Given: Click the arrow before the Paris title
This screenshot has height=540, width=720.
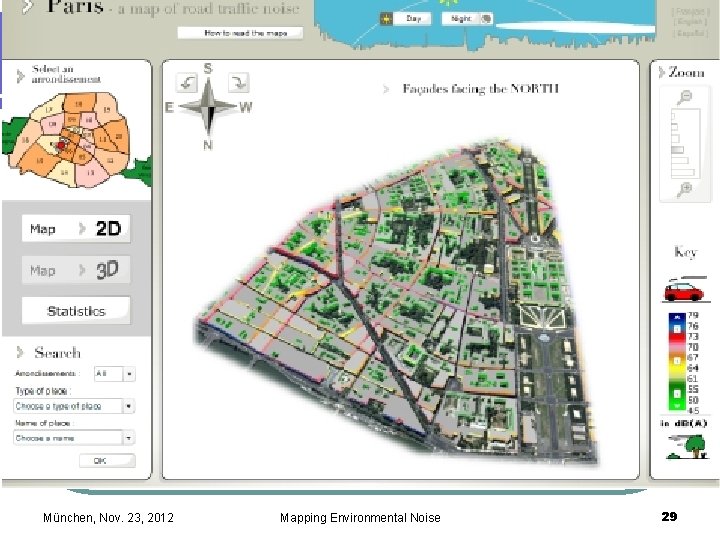Looking at the screenshot, I should coord(28,6).
